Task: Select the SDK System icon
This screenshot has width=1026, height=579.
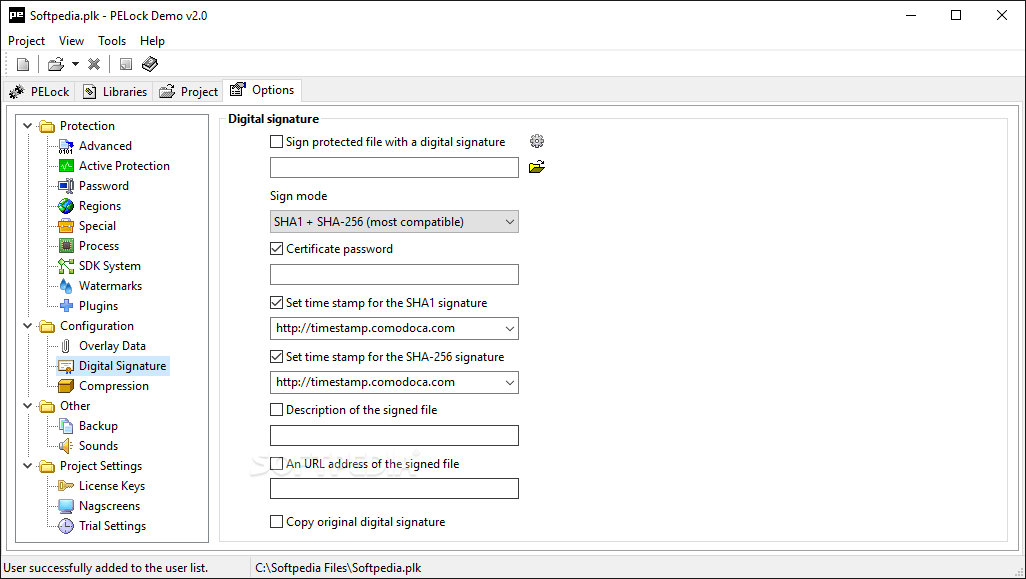Action: (66, 266)
